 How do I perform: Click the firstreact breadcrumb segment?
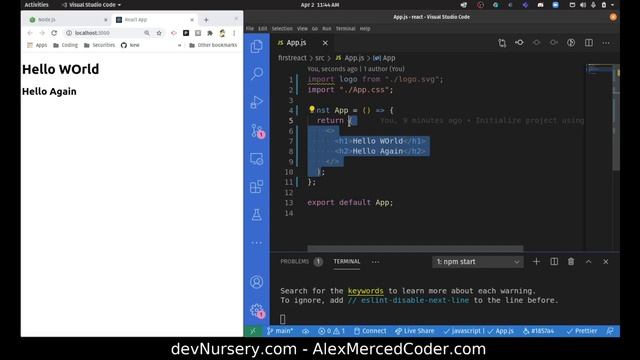(x=292, y=58)
